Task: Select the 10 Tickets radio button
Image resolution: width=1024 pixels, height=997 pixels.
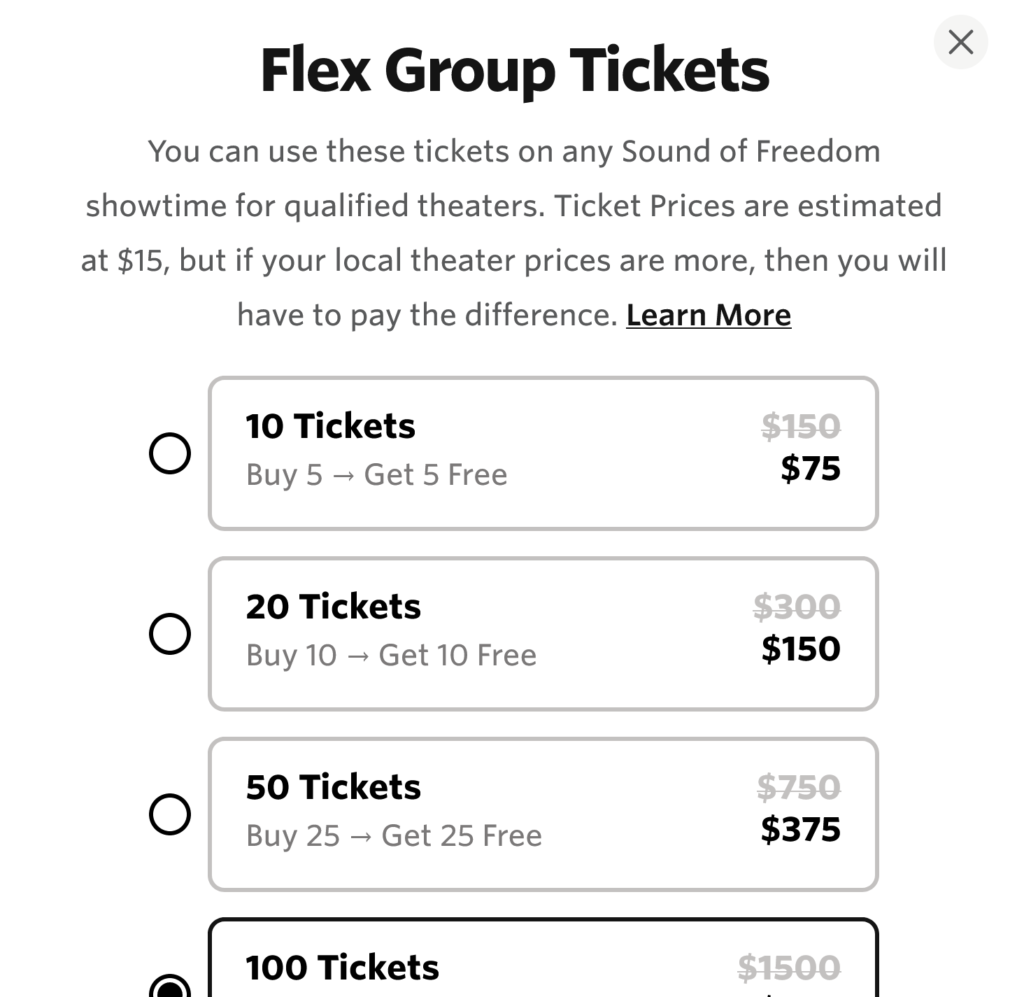Action: click(x=170, y=454)
